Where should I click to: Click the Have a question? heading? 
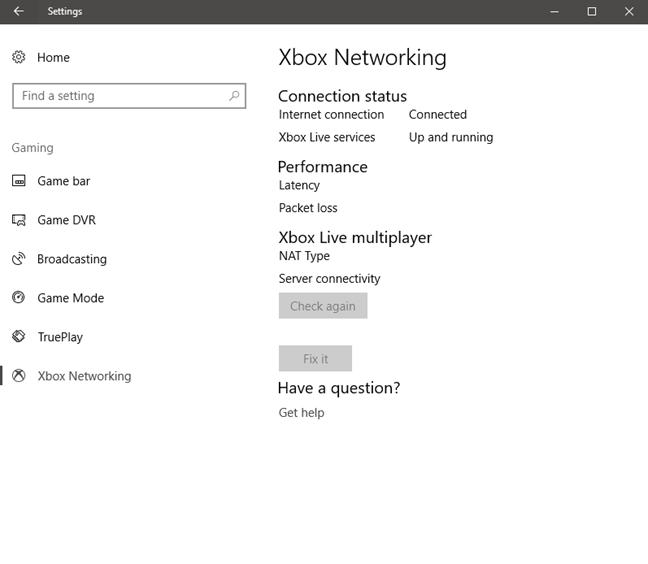339,388
